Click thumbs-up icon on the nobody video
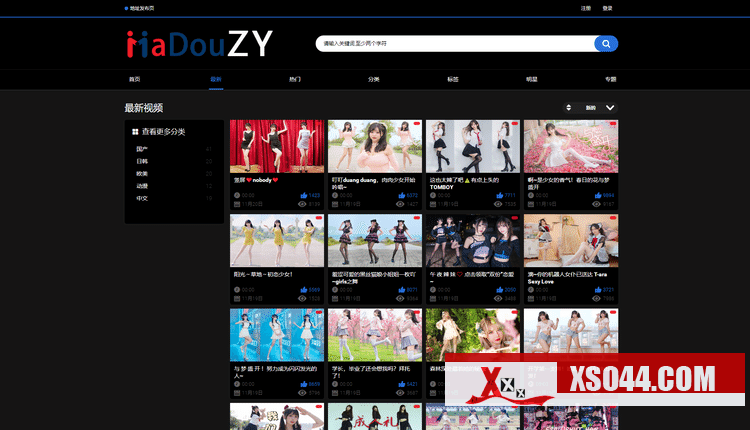This screenshot has width=750, height=430. [302, 195]
